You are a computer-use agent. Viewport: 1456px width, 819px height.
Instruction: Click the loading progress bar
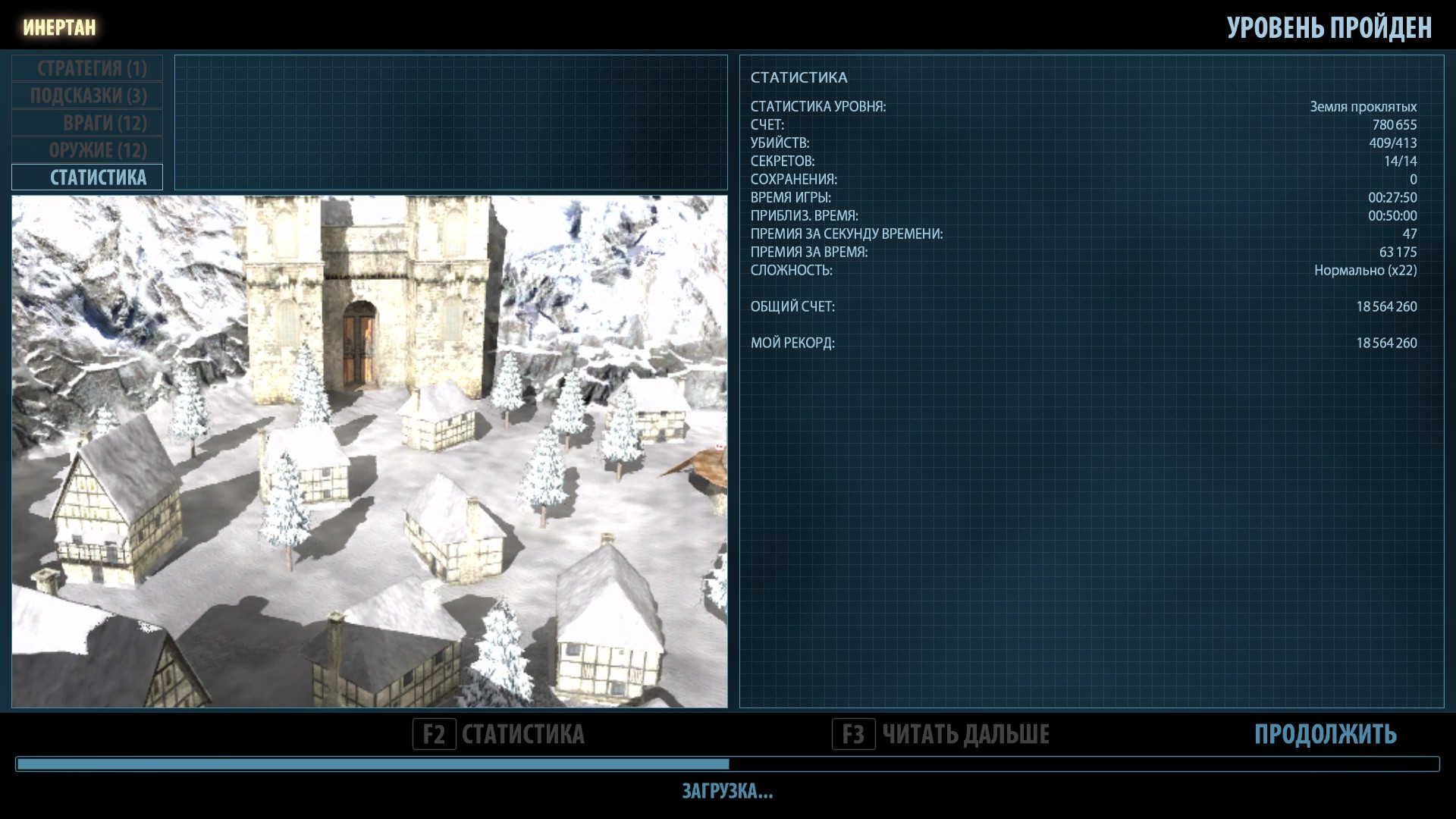point(726,764)
